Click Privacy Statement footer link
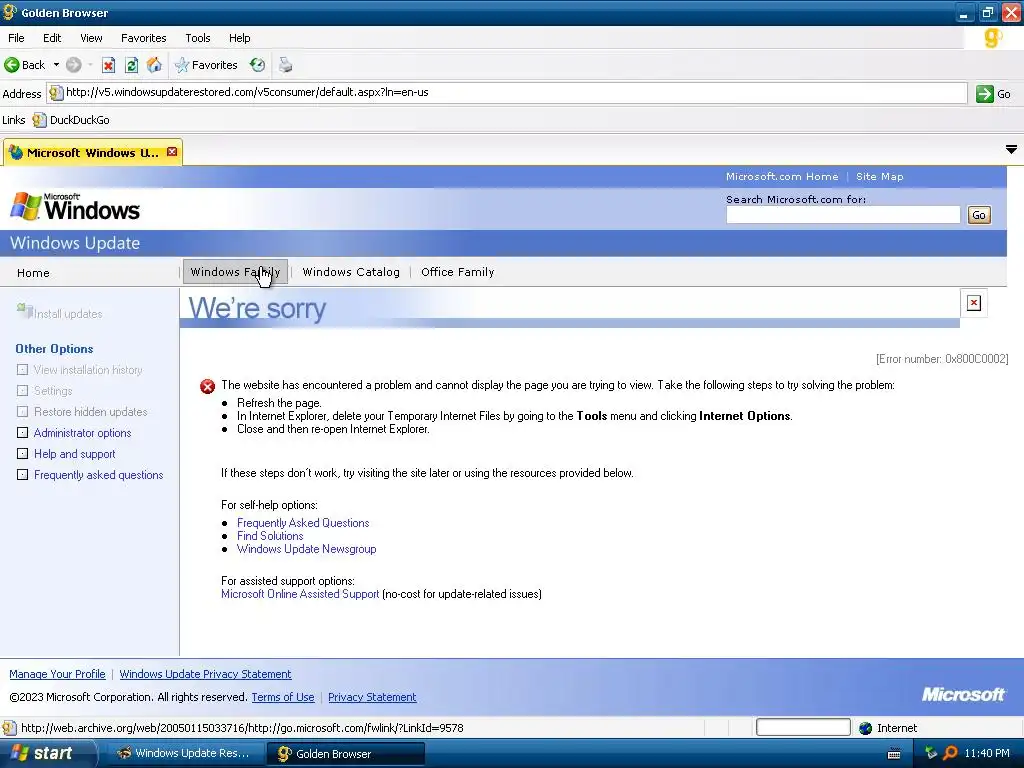The image size is (1024, 768). click(x=372, y=697)
